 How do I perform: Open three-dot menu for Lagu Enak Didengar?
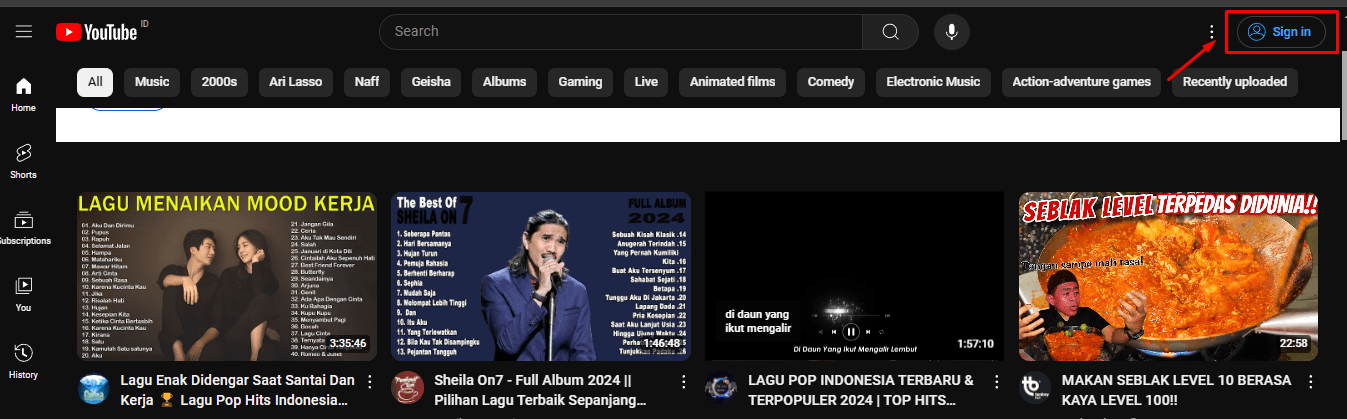(x=370, y=382)
